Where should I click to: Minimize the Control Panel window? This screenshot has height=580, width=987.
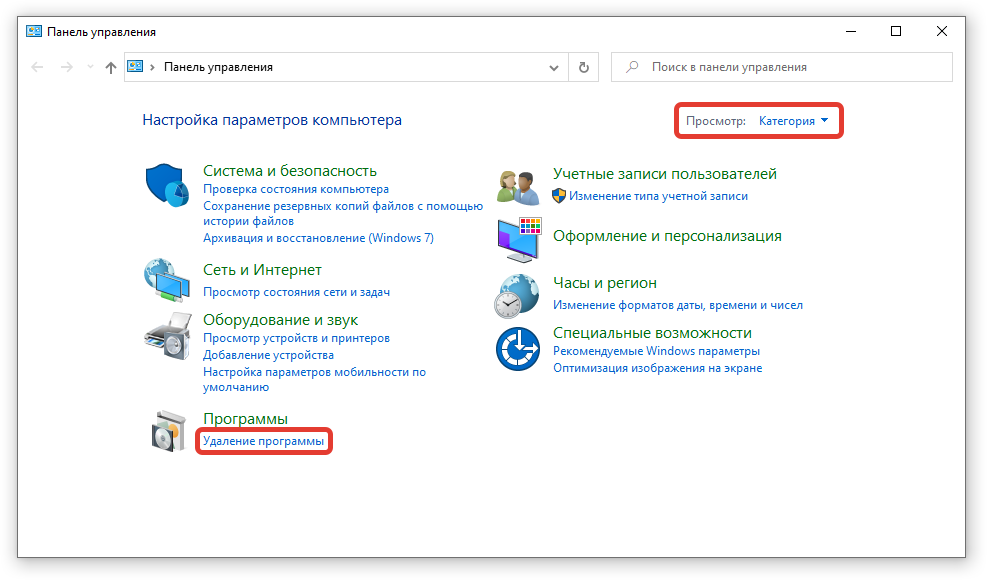851,31
